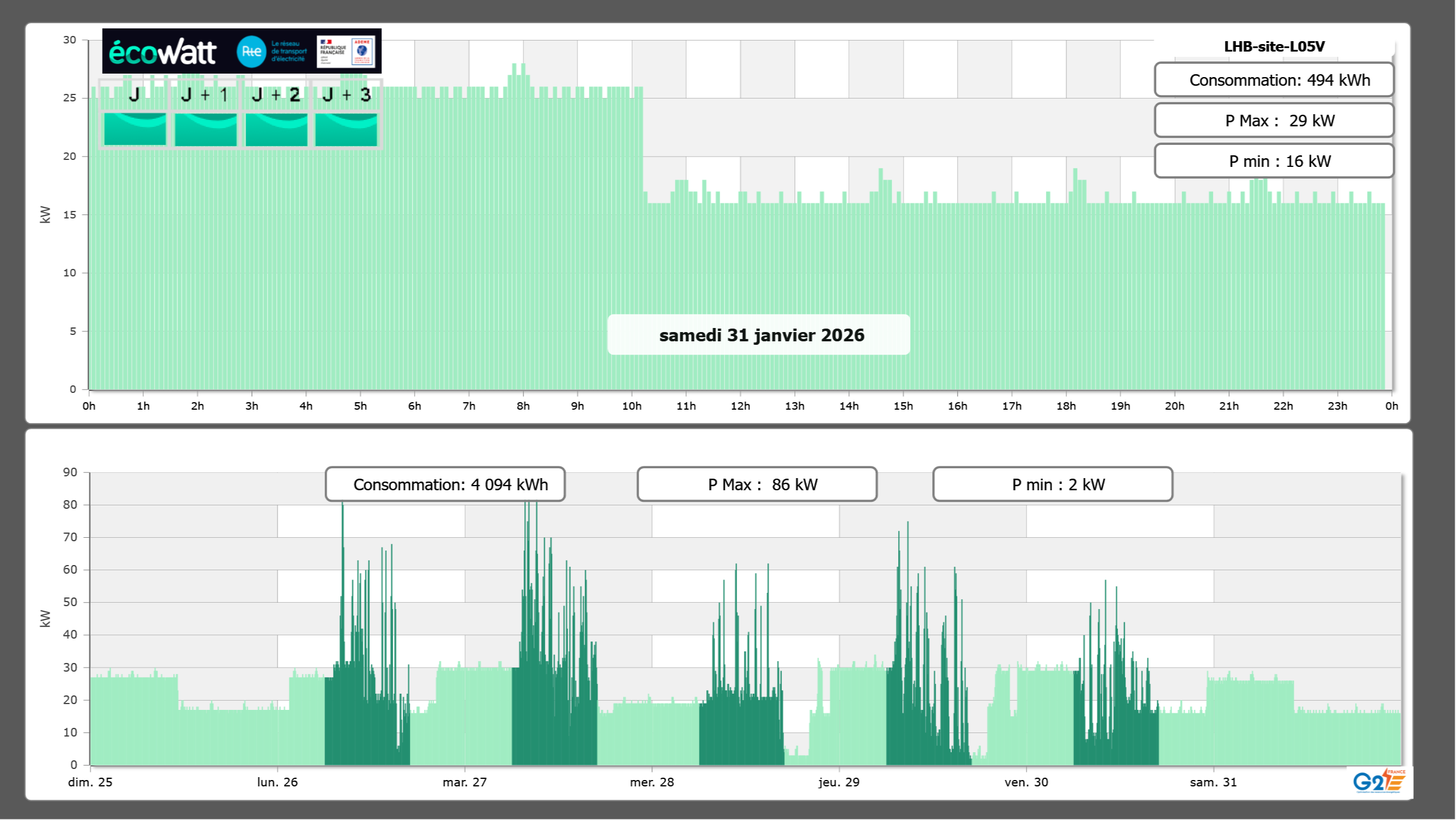The image size is (1456, 820).
Task: Click the 12h tick on daily chart
Action: [x=740, y=406]
